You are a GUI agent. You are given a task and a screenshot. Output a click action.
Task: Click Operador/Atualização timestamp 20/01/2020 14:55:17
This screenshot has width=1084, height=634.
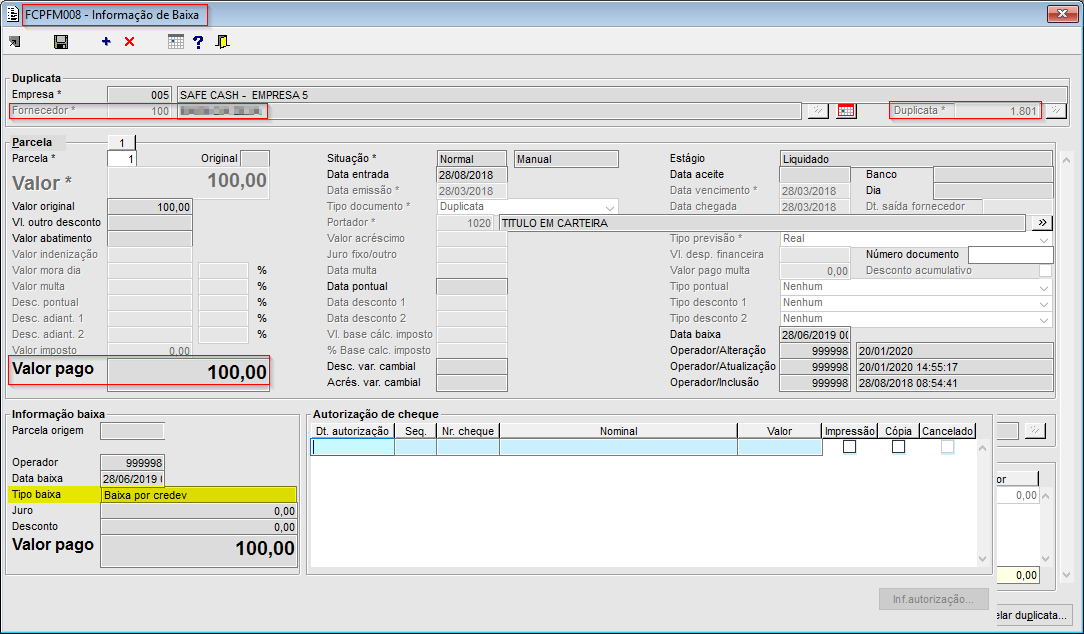(954, 367)
